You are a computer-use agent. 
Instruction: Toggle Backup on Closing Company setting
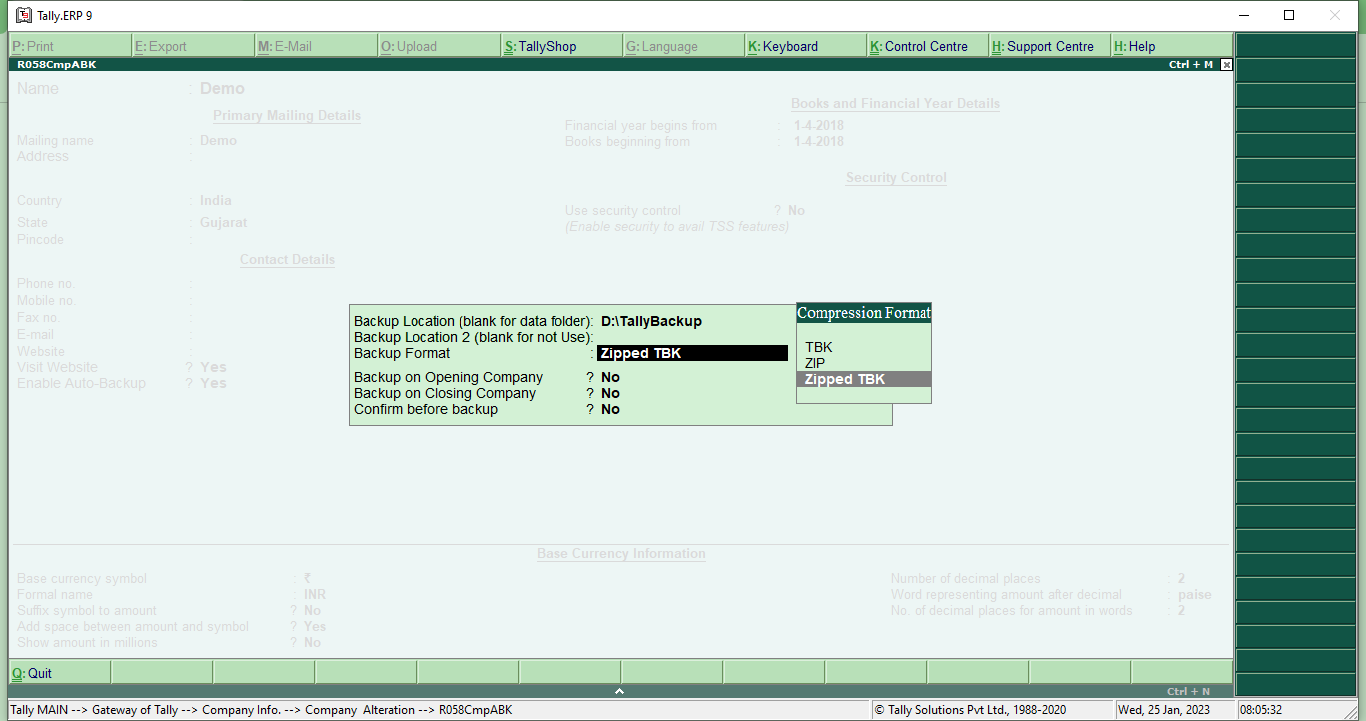tap(610, 393)
